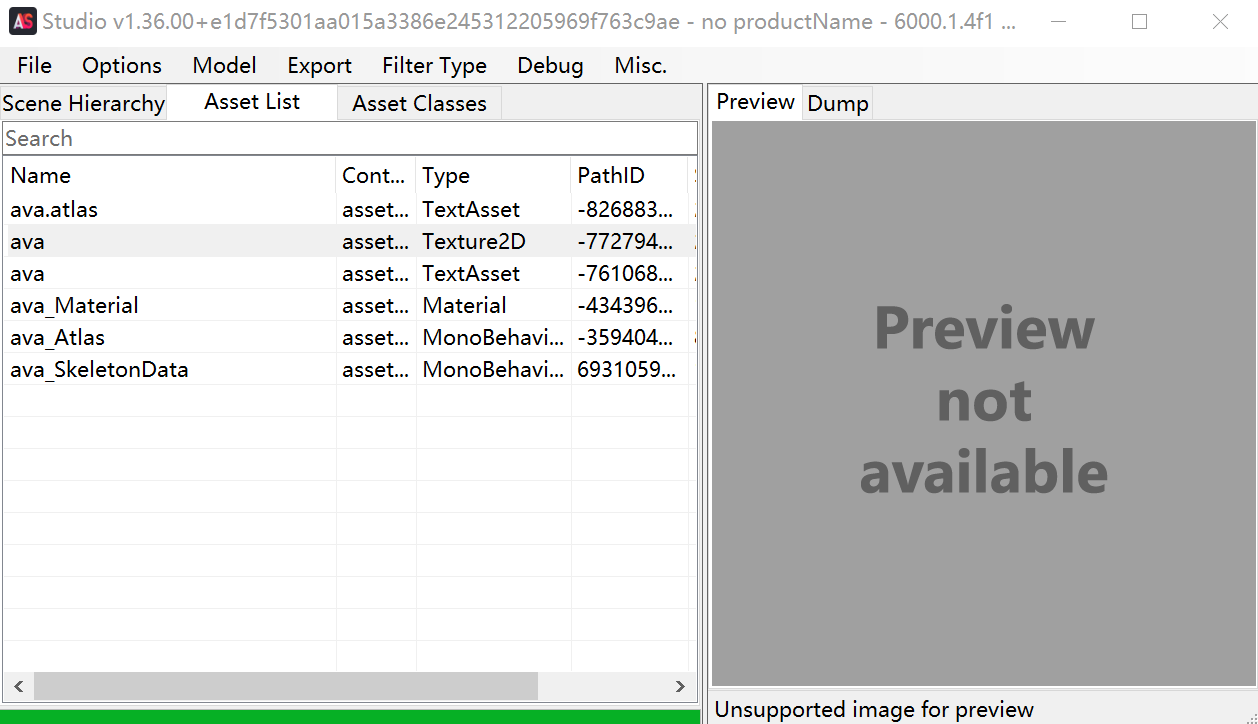Switch to the Asset Classes tab

(x=419, y=104)
